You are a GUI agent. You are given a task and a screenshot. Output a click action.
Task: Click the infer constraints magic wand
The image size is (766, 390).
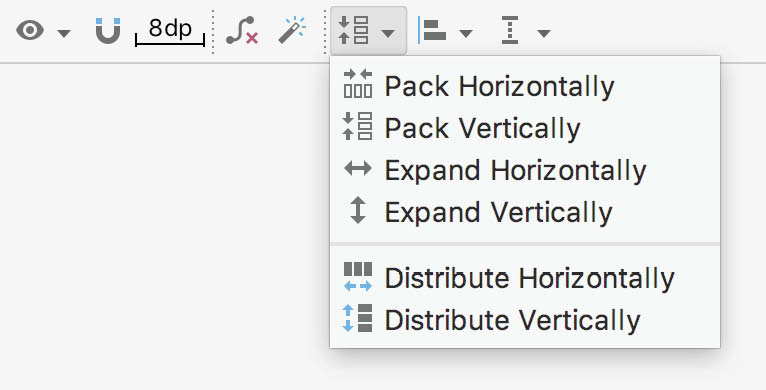point(292,30)
